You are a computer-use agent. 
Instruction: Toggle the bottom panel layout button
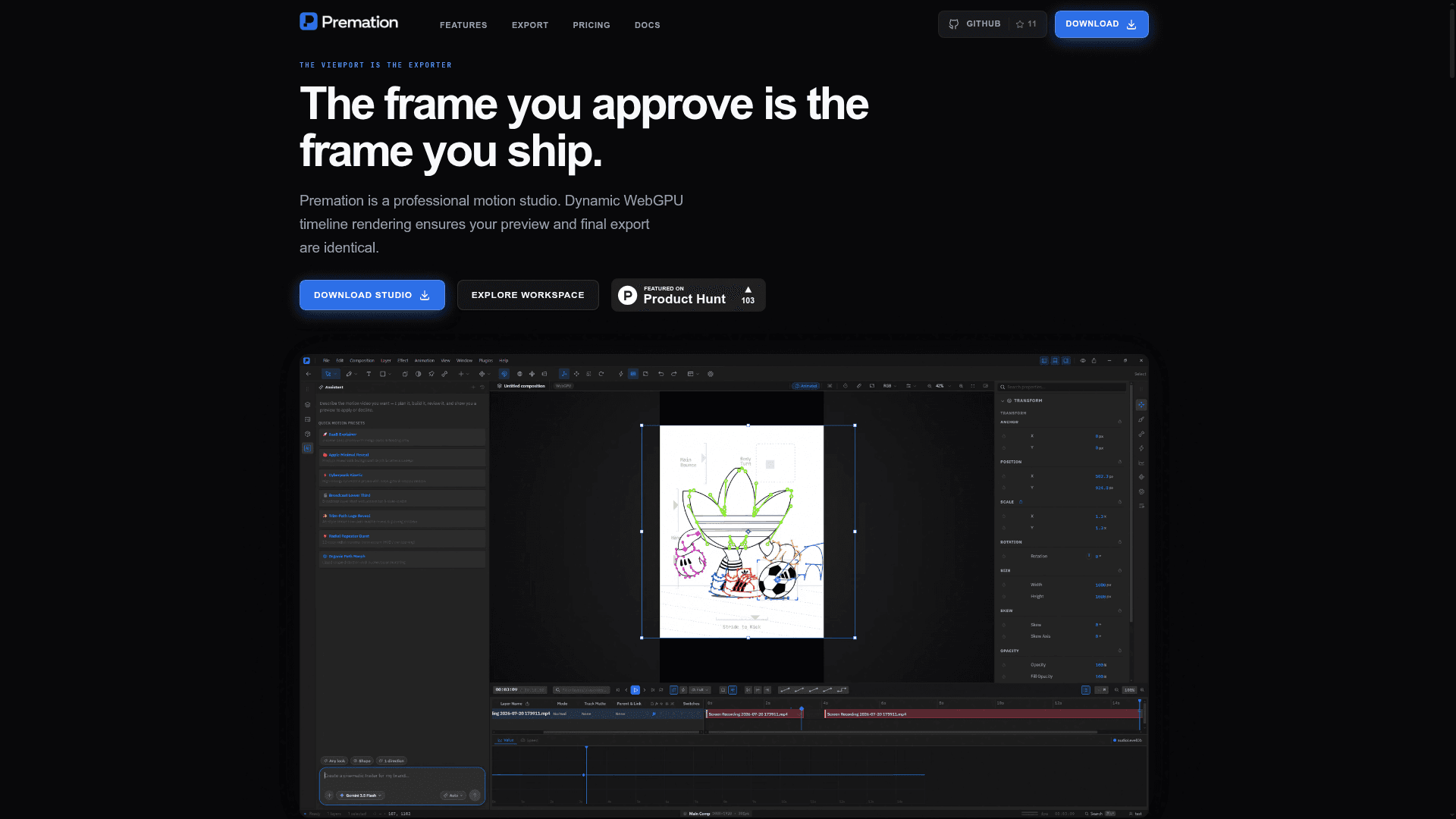pos(1055,361)
